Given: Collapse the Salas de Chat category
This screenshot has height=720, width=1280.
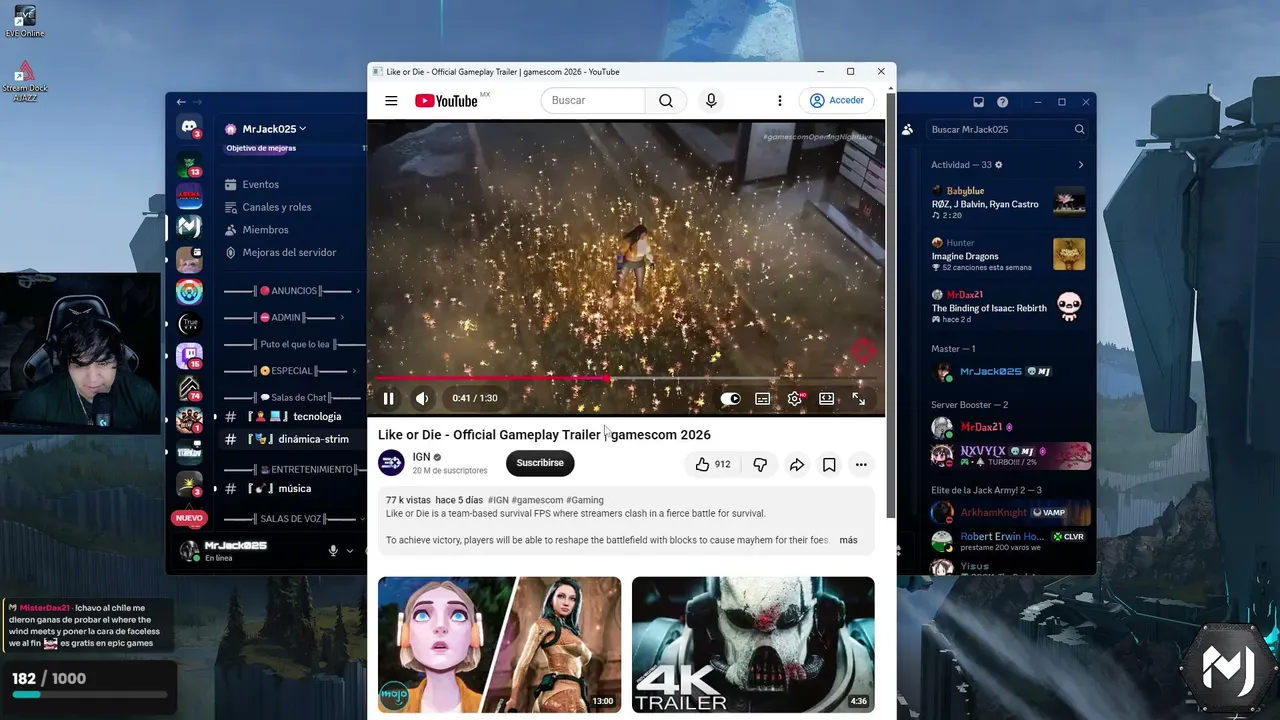Looking at the screenshot, I should (294, 398).
